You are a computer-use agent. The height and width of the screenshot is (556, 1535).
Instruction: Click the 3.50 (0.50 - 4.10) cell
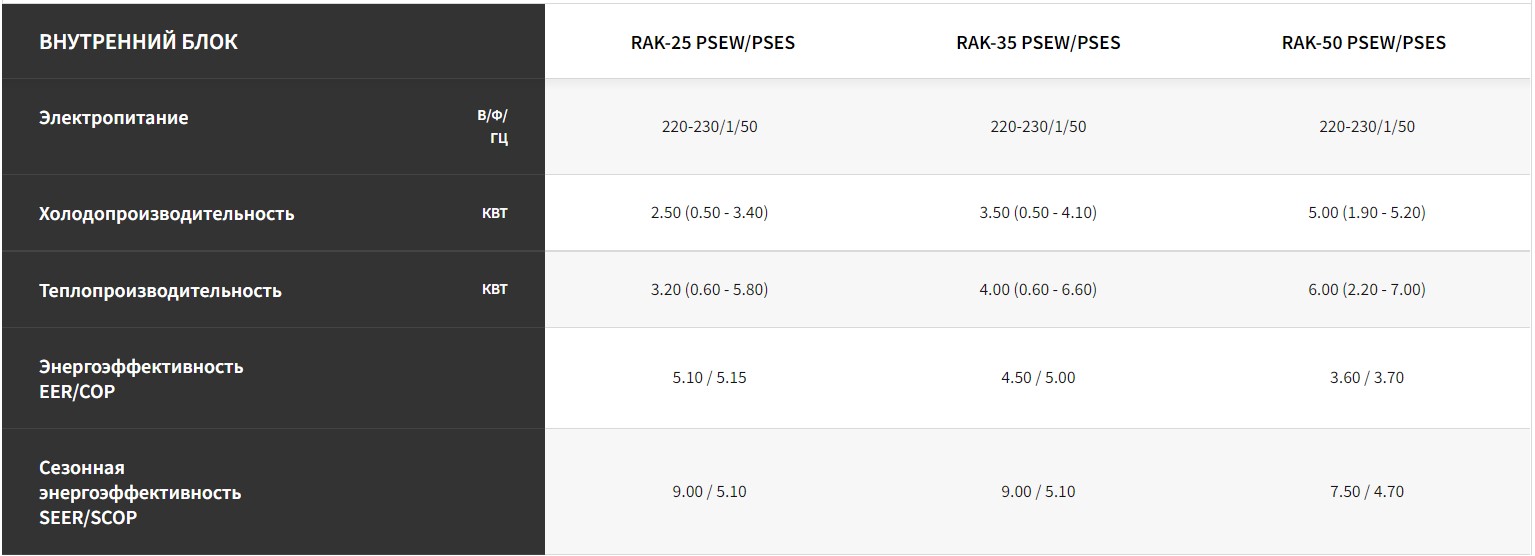pyautogui.click(x=1038, y=212)
